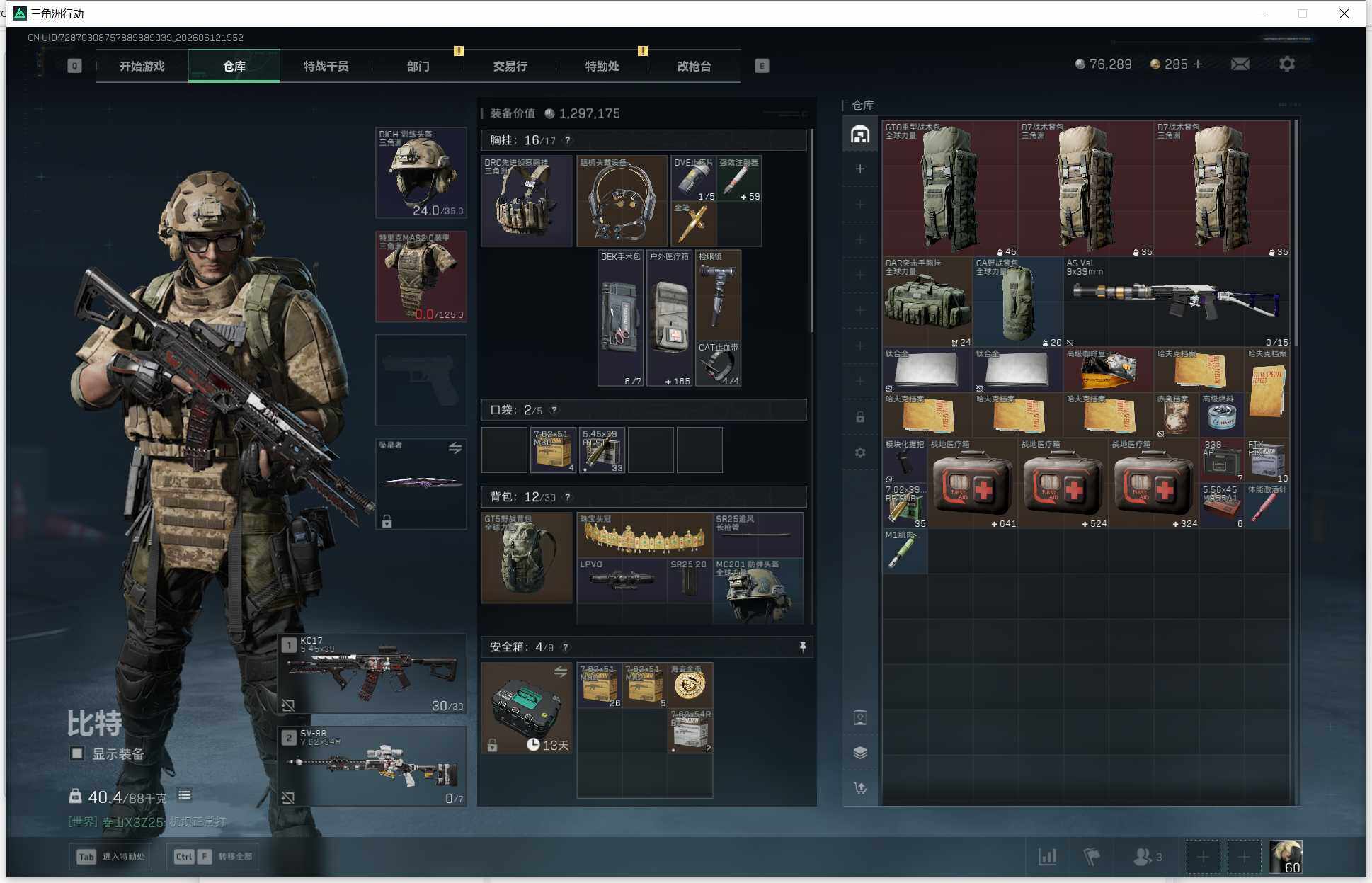Open the 特战干员 tab
The image size is (1372, 883).
[326, 66]
